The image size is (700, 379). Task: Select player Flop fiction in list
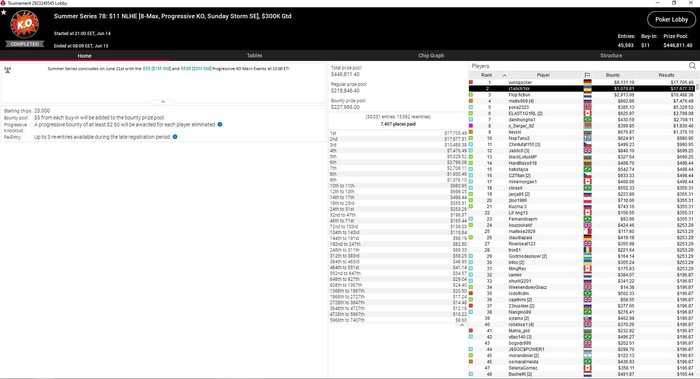click(x=520, y=95)
